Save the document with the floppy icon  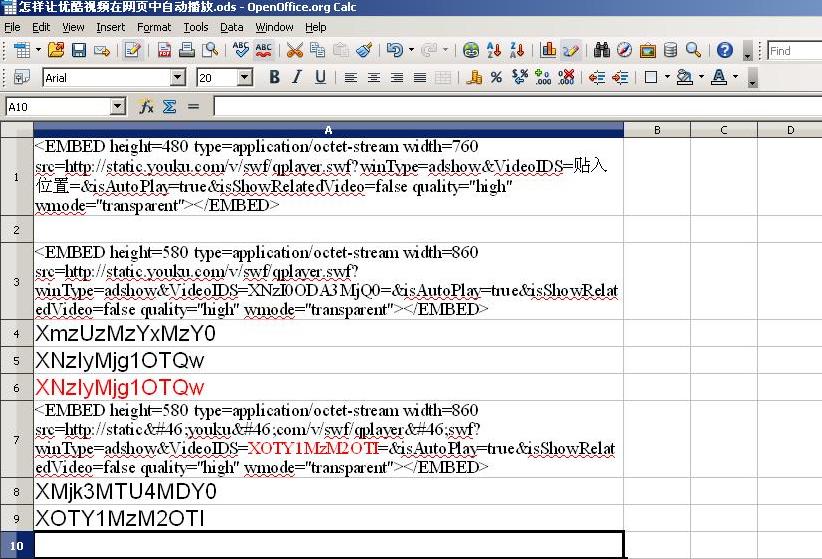point(79,50)
